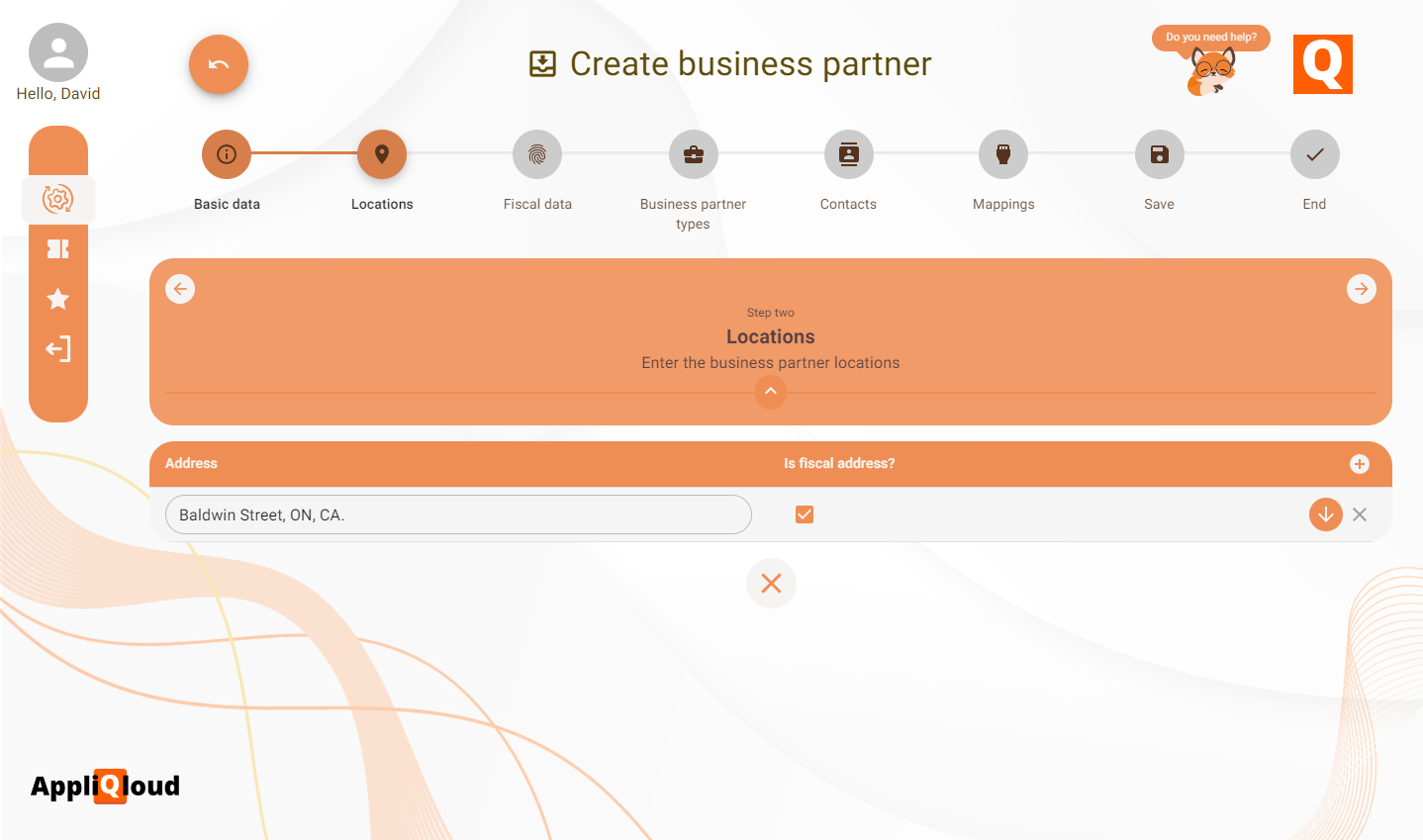Select the Mappings step label
The width and height of the screenshot is (1423, 840).
point(1003,204)
